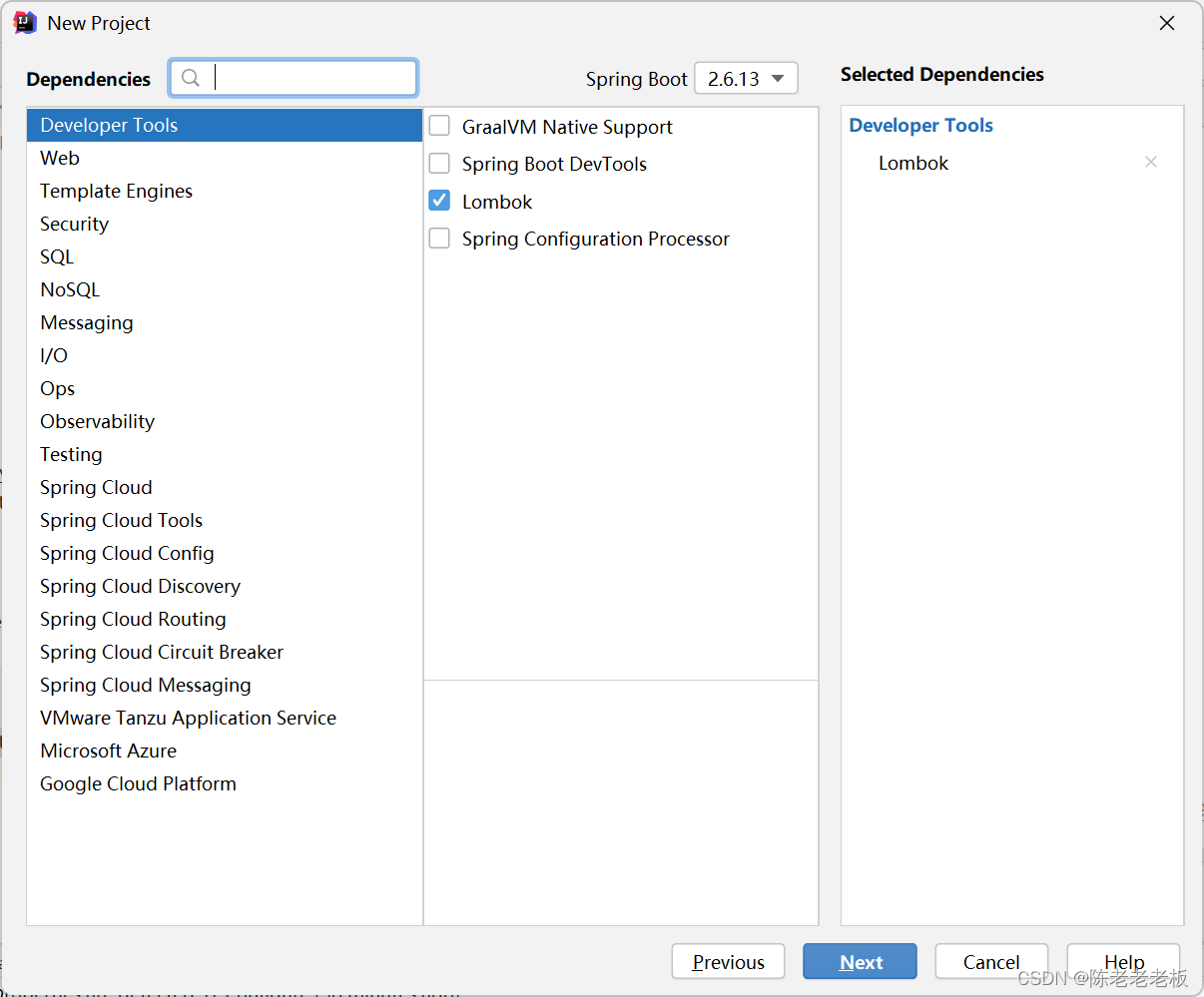Close the New Project dialog

coord(1167,23)
